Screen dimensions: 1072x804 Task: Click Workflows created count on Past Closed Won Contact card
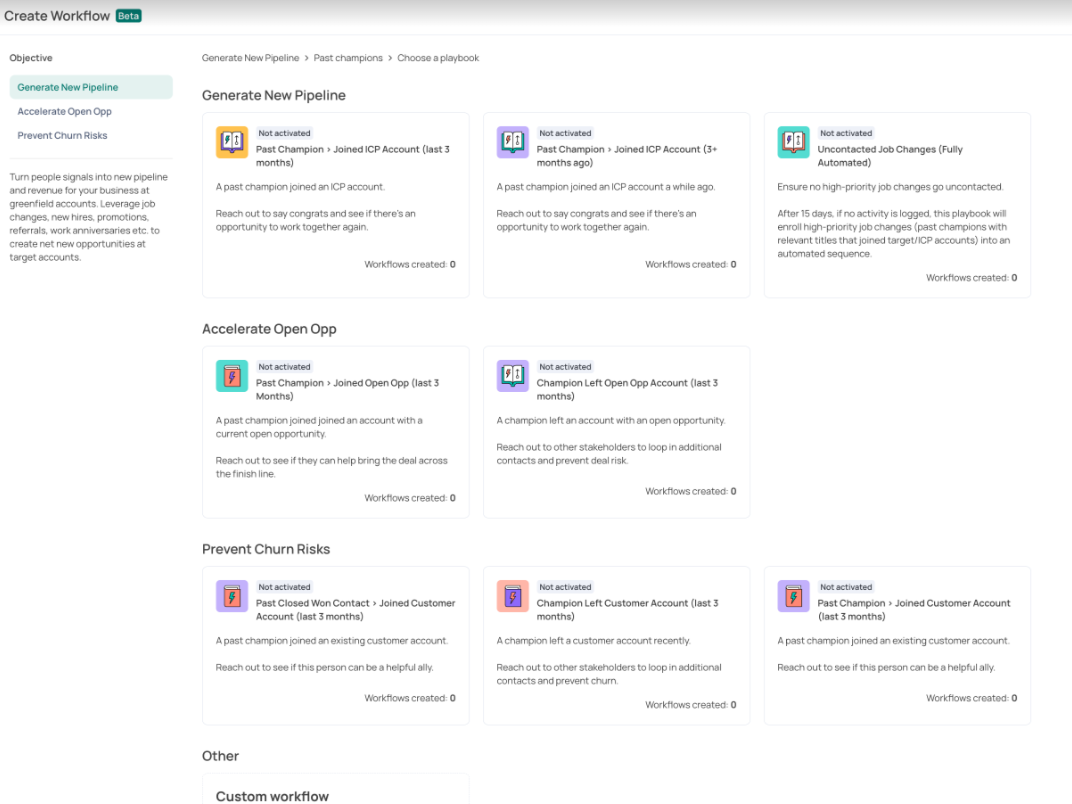pyautogui.click(x=410, y=698)
